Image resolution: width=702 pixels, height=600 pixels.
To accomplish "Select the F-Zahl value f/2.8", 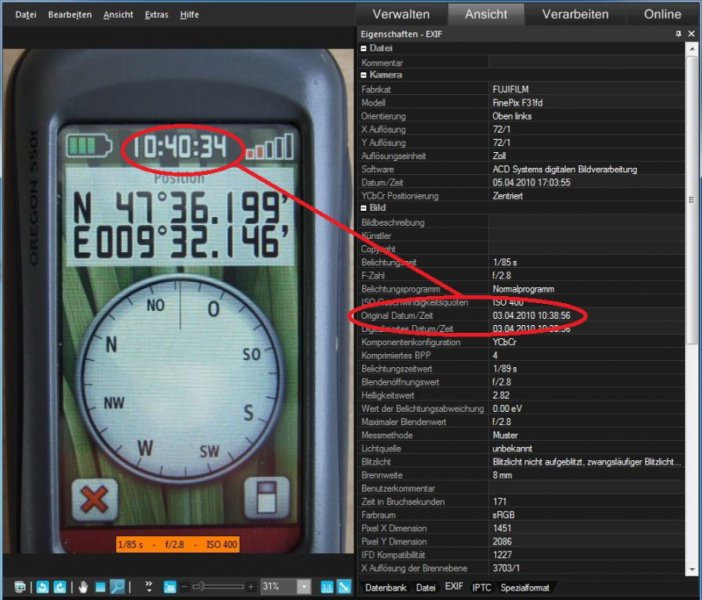I will tap(501, 276).
